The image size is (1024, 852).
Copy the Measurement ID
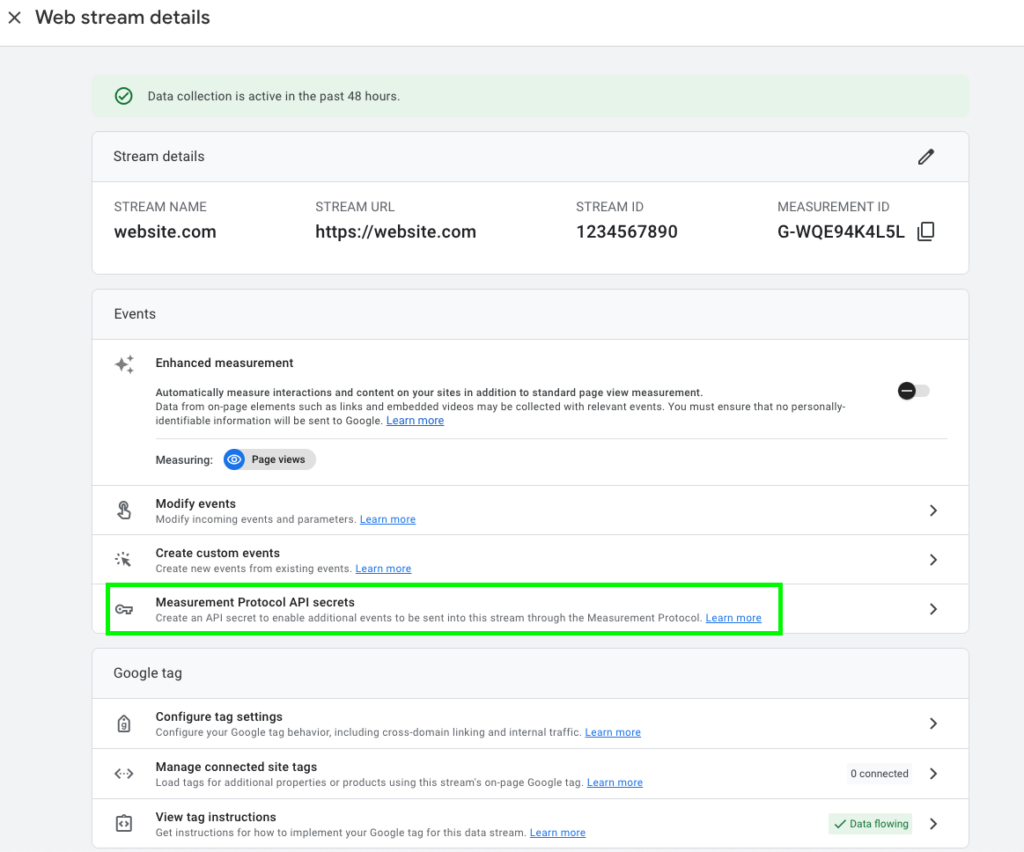coord(925,232)
